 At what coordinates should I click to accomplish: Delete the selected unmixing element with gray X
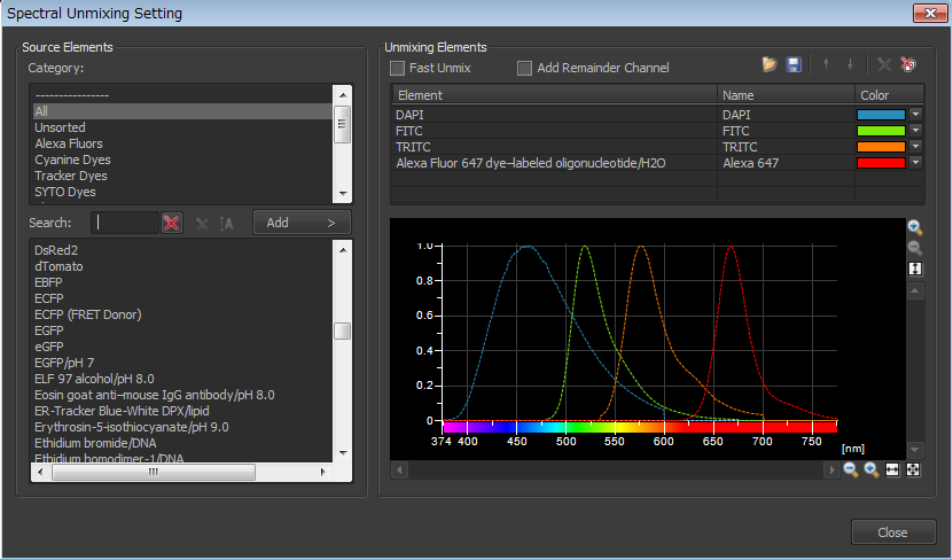(x=884, y=64)
